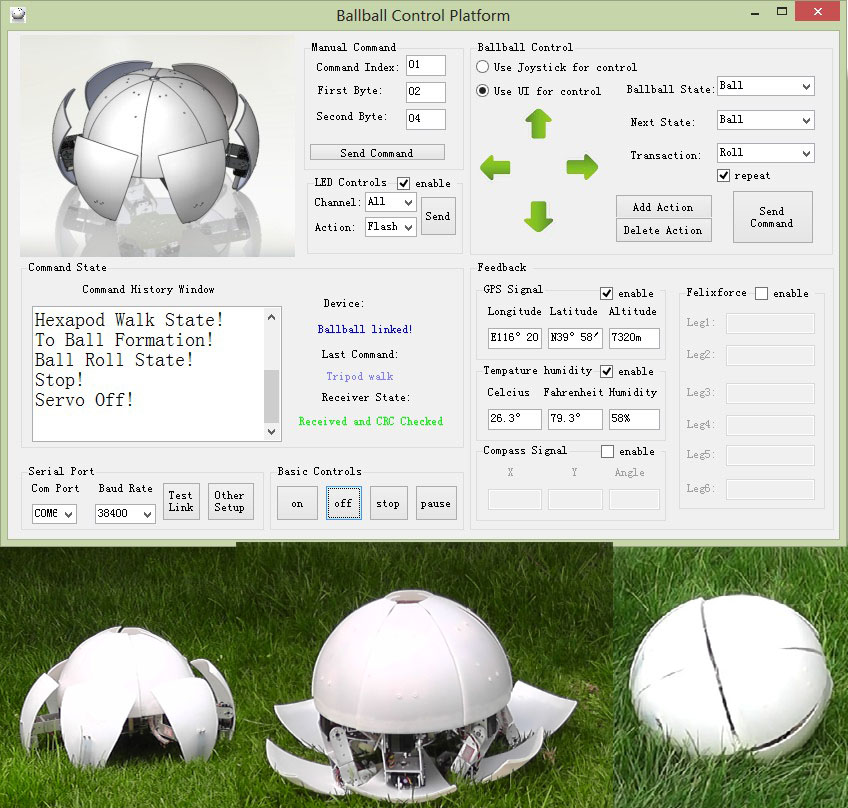Select 'Use Joystick for control' radio option
848x808 pixels.
pos(482,67)
